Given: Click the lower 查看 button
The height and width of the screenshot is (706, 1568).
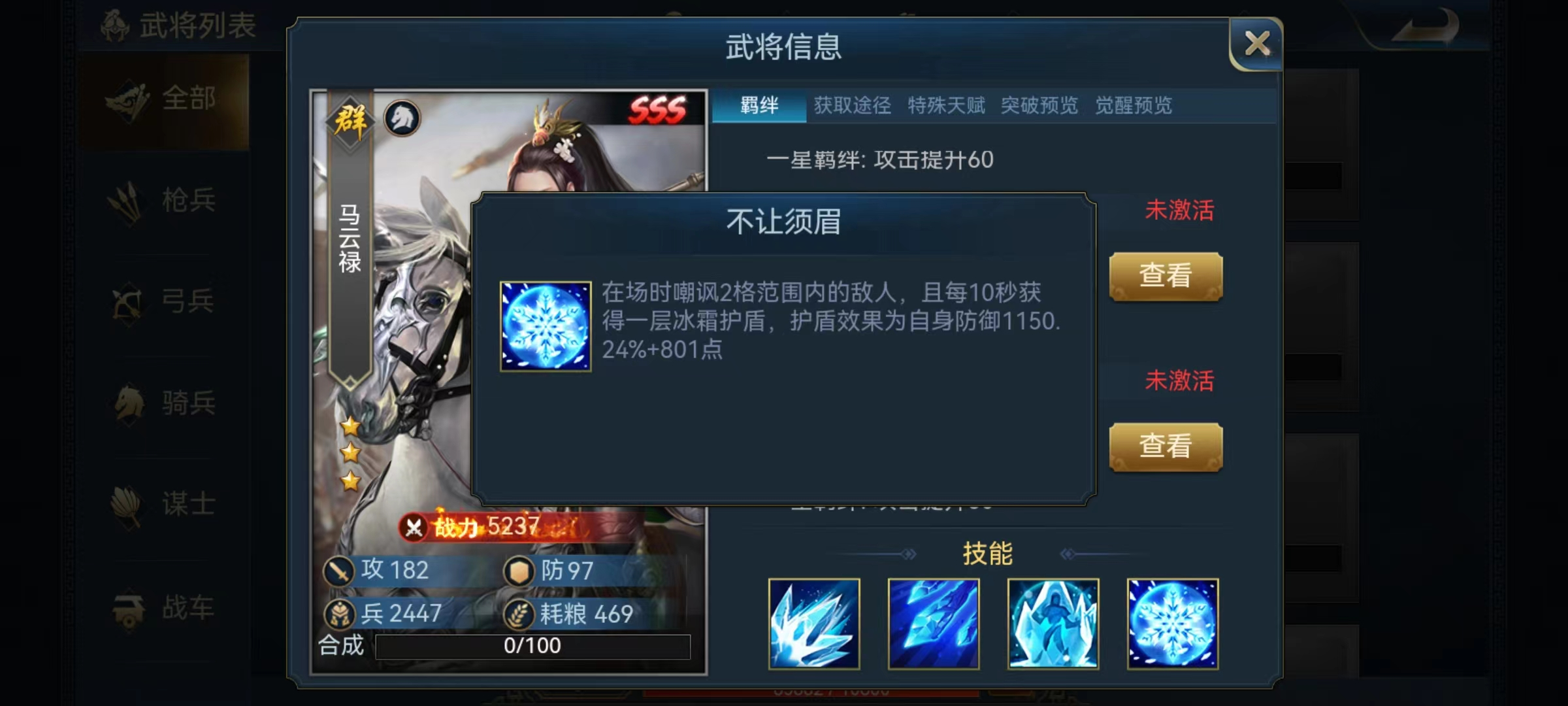Looking at the screenshot, I should [1166, 446].
